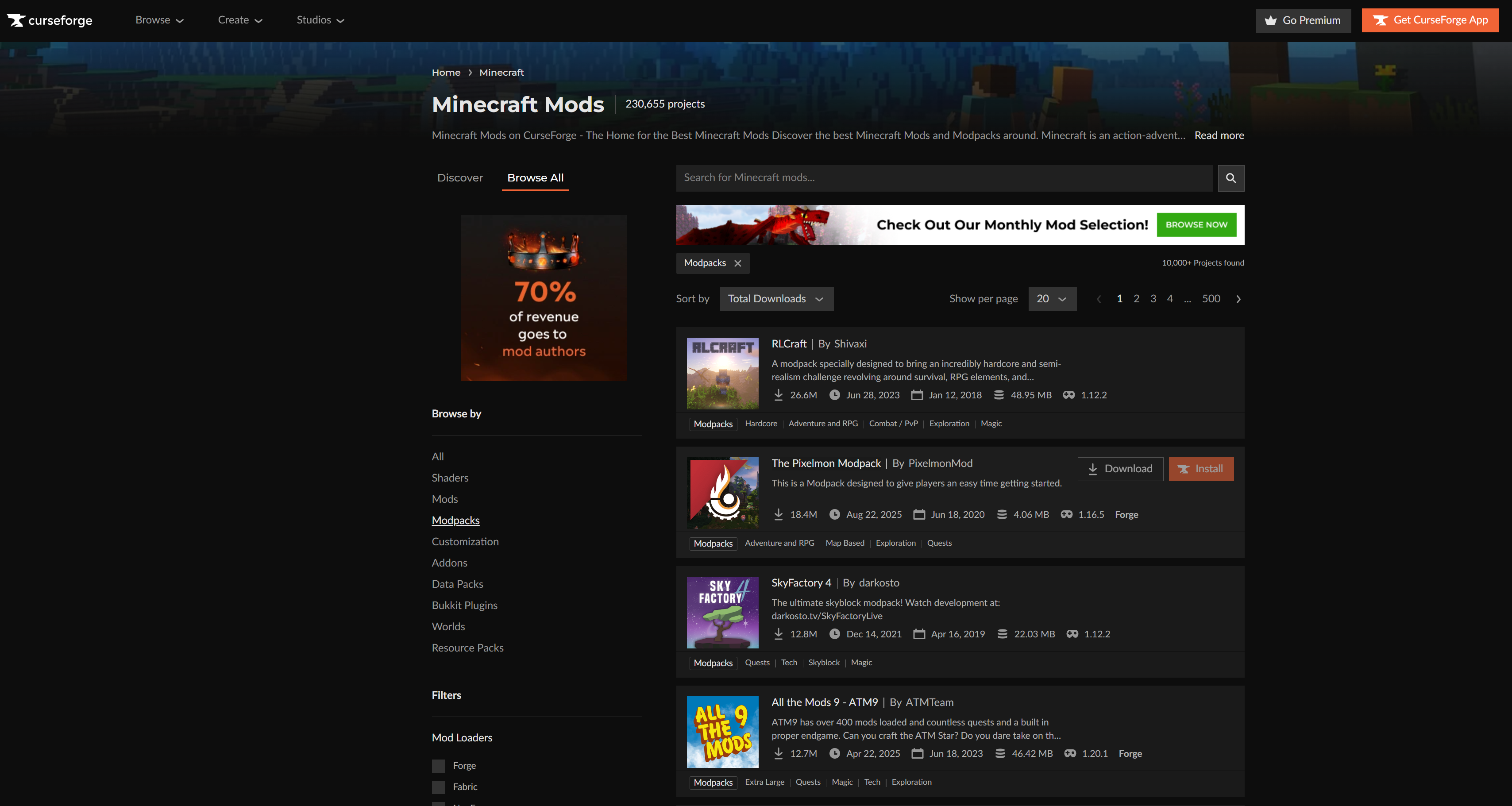Remove the Modpacks filter chip
This screenshot has width=1512, height=806.
click(x=738, y=263)
